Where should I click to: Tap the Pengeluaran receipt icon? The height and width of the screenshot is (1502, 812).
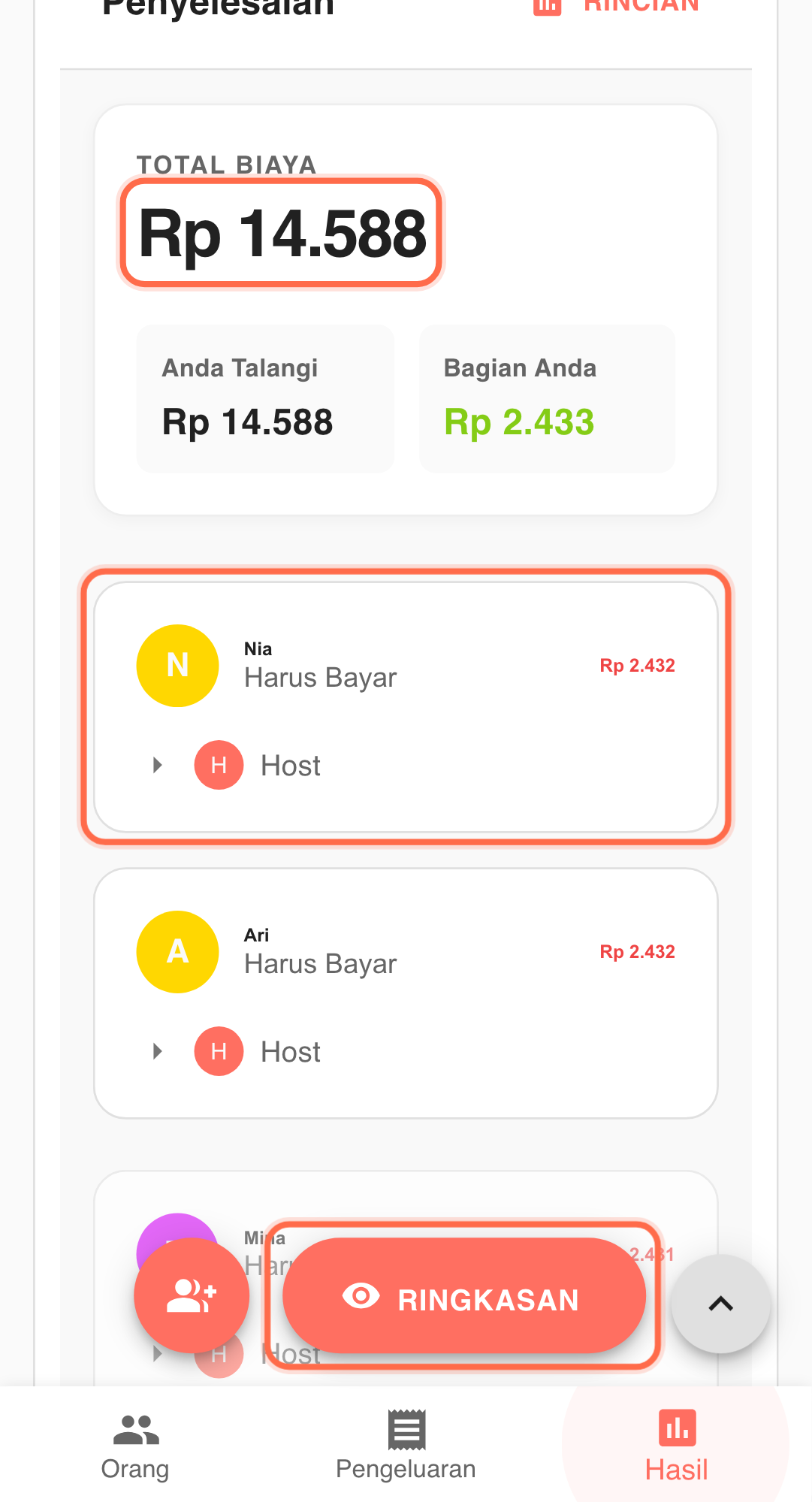(406, 1430)
